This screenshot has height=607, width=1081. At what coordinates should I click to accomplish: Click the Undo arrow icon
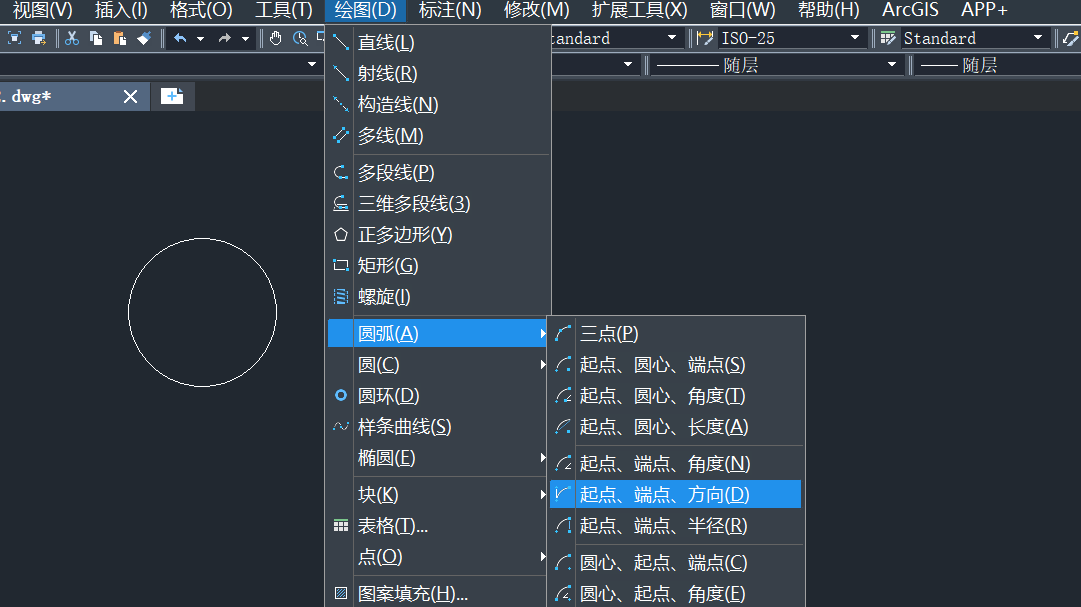[x=181, y=38]
